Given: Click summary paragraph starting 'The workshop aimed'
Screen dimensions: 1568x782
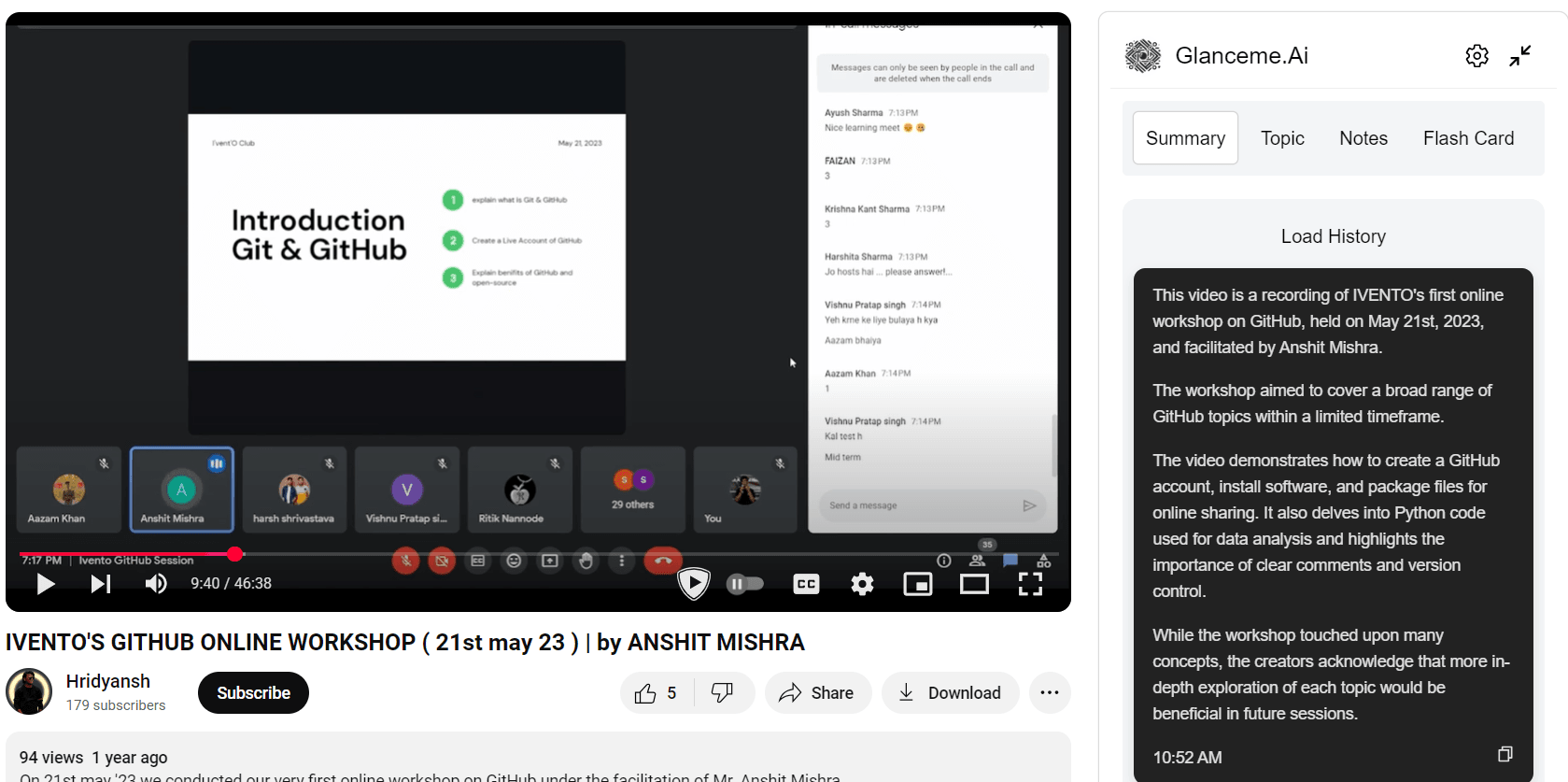Looking at the screenshot, I should pos(1321,404).
